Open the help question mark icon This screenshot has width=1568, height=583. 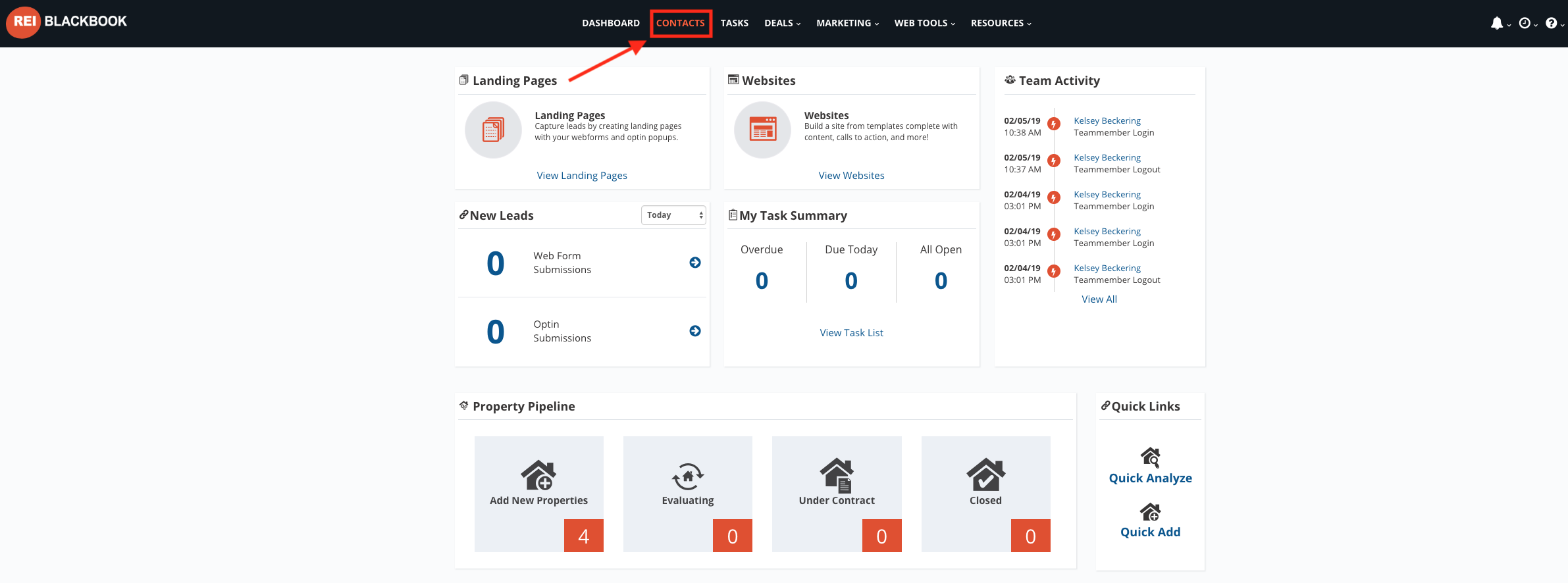[x=1552, y=23]
